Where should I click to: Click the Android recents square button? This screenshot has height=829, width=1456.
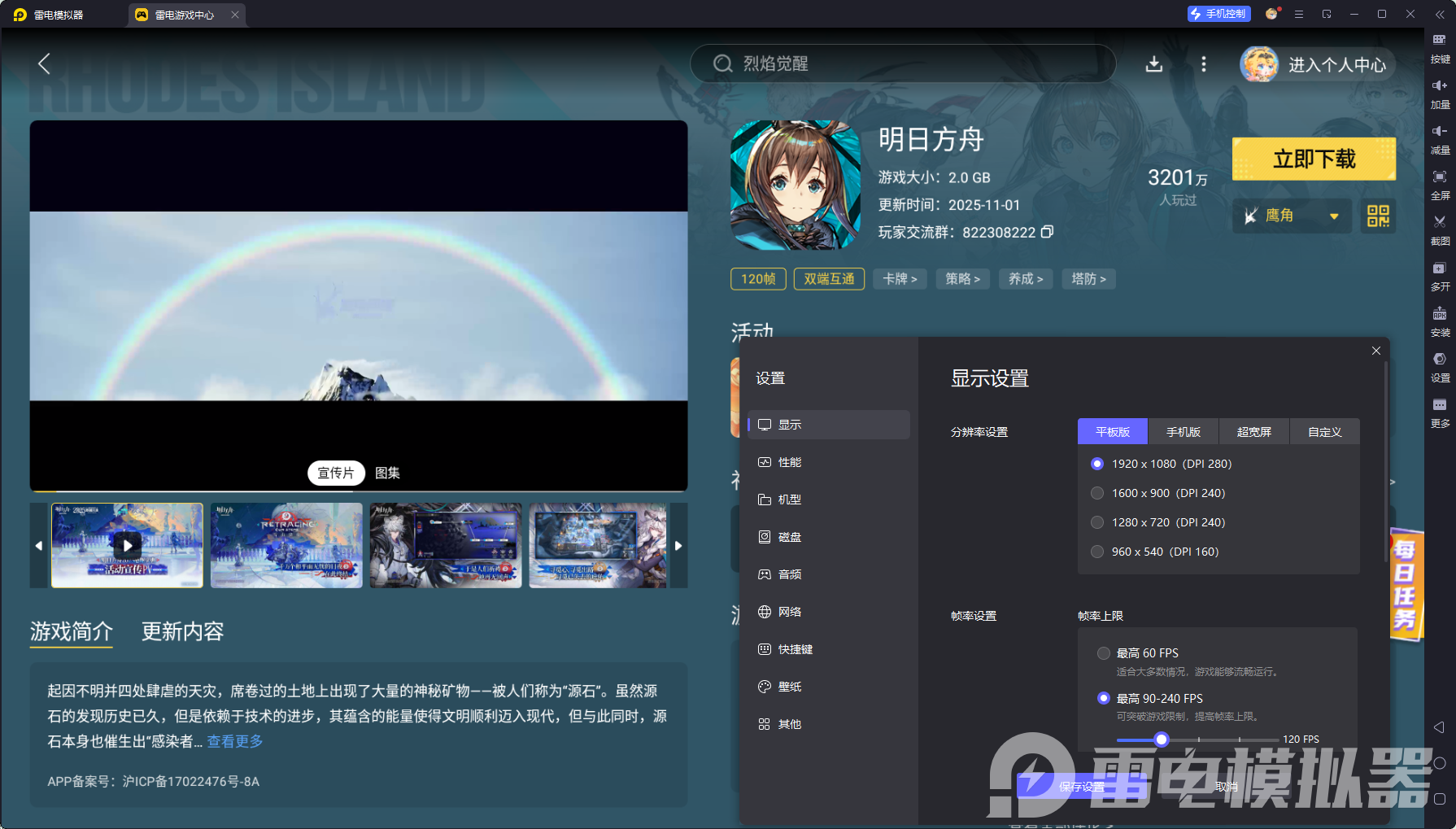pos(1439,799)
